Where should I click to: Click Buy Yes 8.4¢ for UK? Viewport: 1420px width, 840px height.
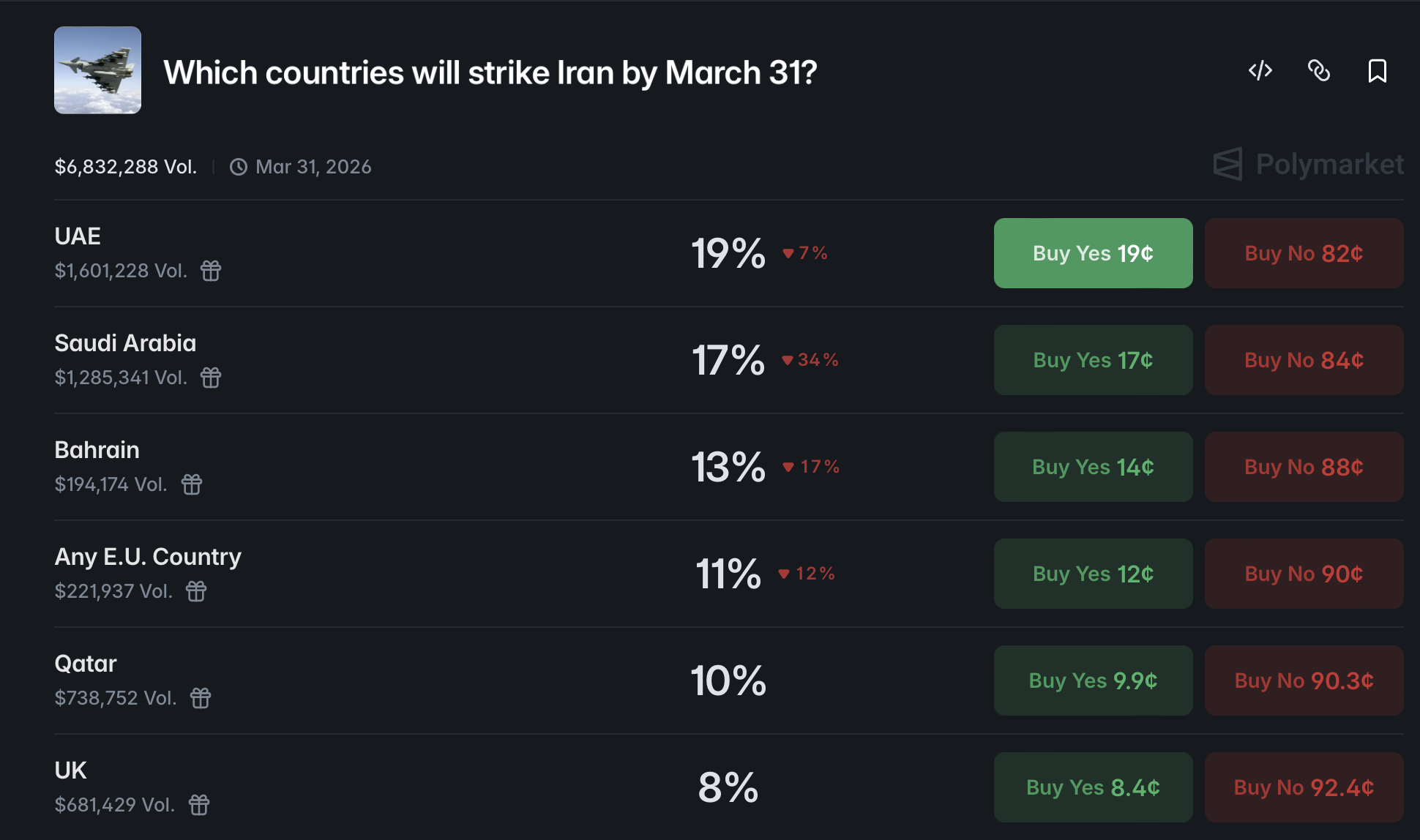coord(1093,787)
